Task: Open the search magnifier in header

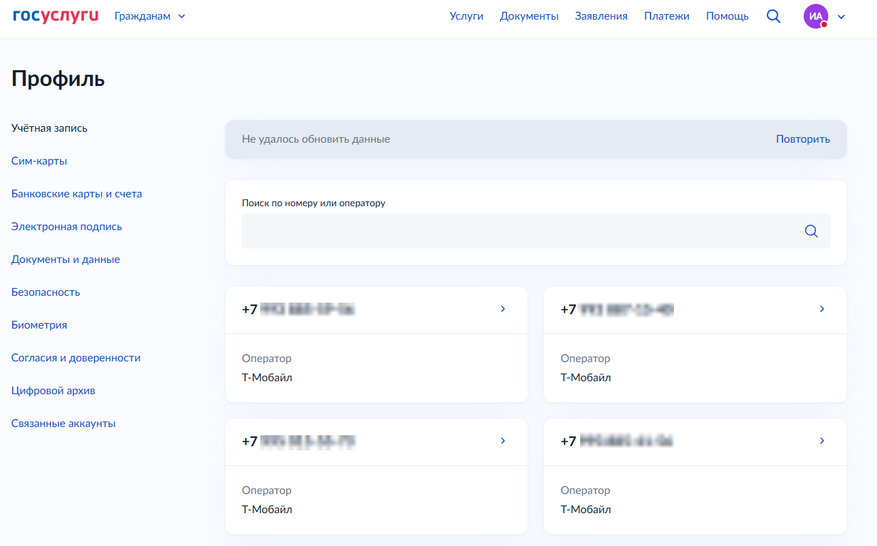Action: coord(773,16)
